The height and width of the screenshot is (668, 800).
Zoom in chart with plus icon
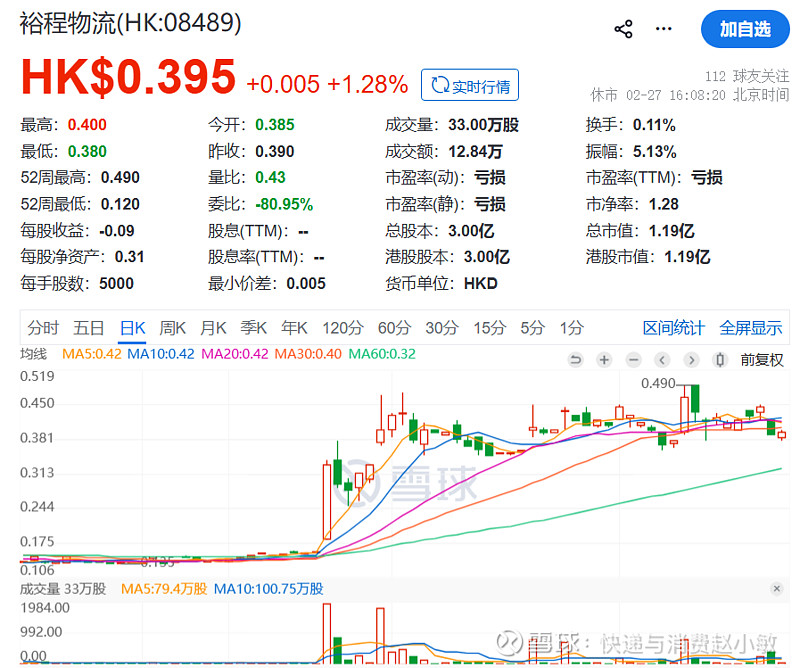click(x=604, y=360)
